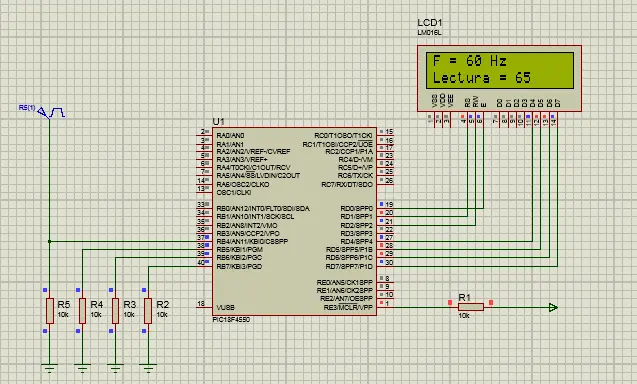Click the 'RD0/SPP0' pin label
This screenshot has width=637, height=384.
point(356,208)
